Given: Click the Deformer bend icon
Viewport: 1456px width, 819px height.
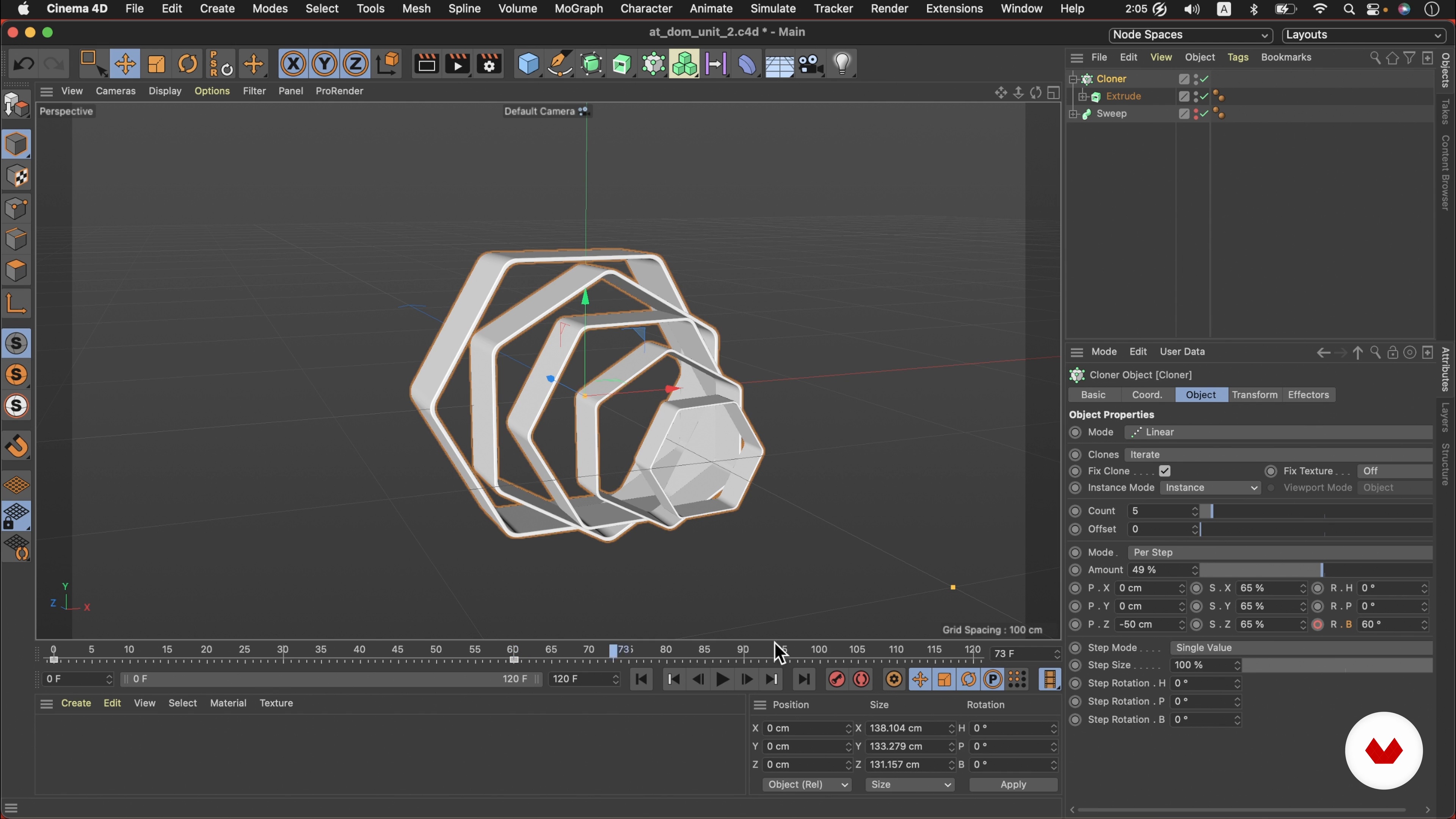Looking at the screenshot, I should (747, 64).
